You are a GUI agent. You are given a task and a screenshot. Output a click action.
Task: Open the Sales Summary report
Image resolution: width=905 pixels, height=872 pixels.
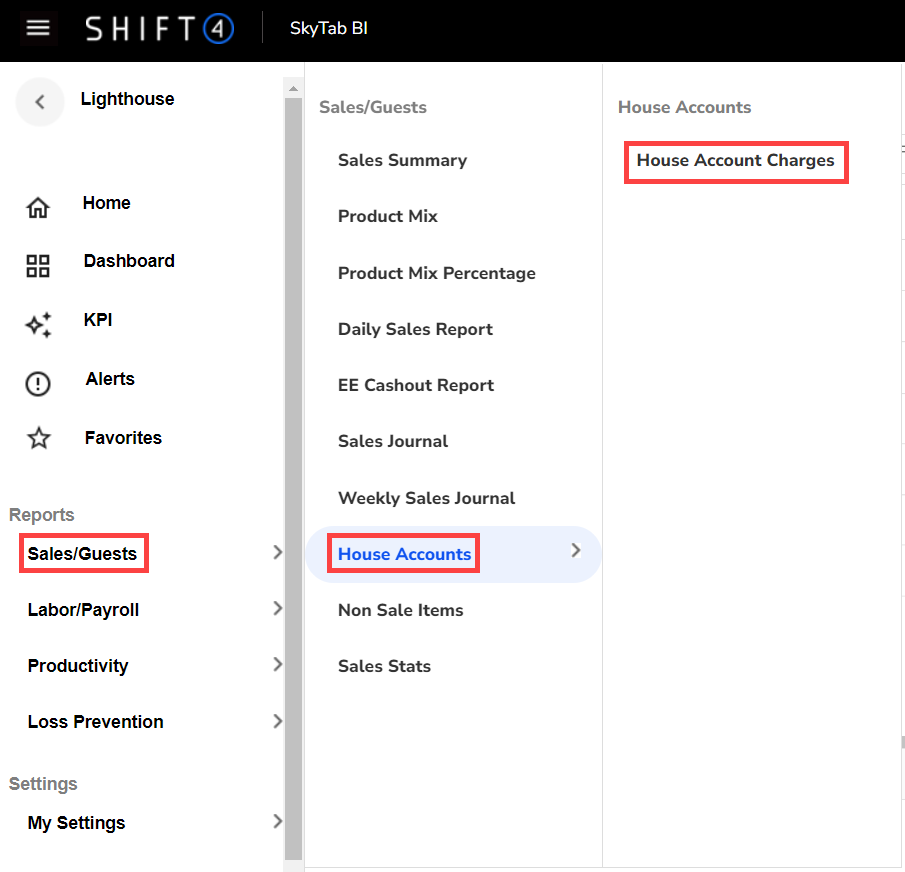click(x=402, y=160)
